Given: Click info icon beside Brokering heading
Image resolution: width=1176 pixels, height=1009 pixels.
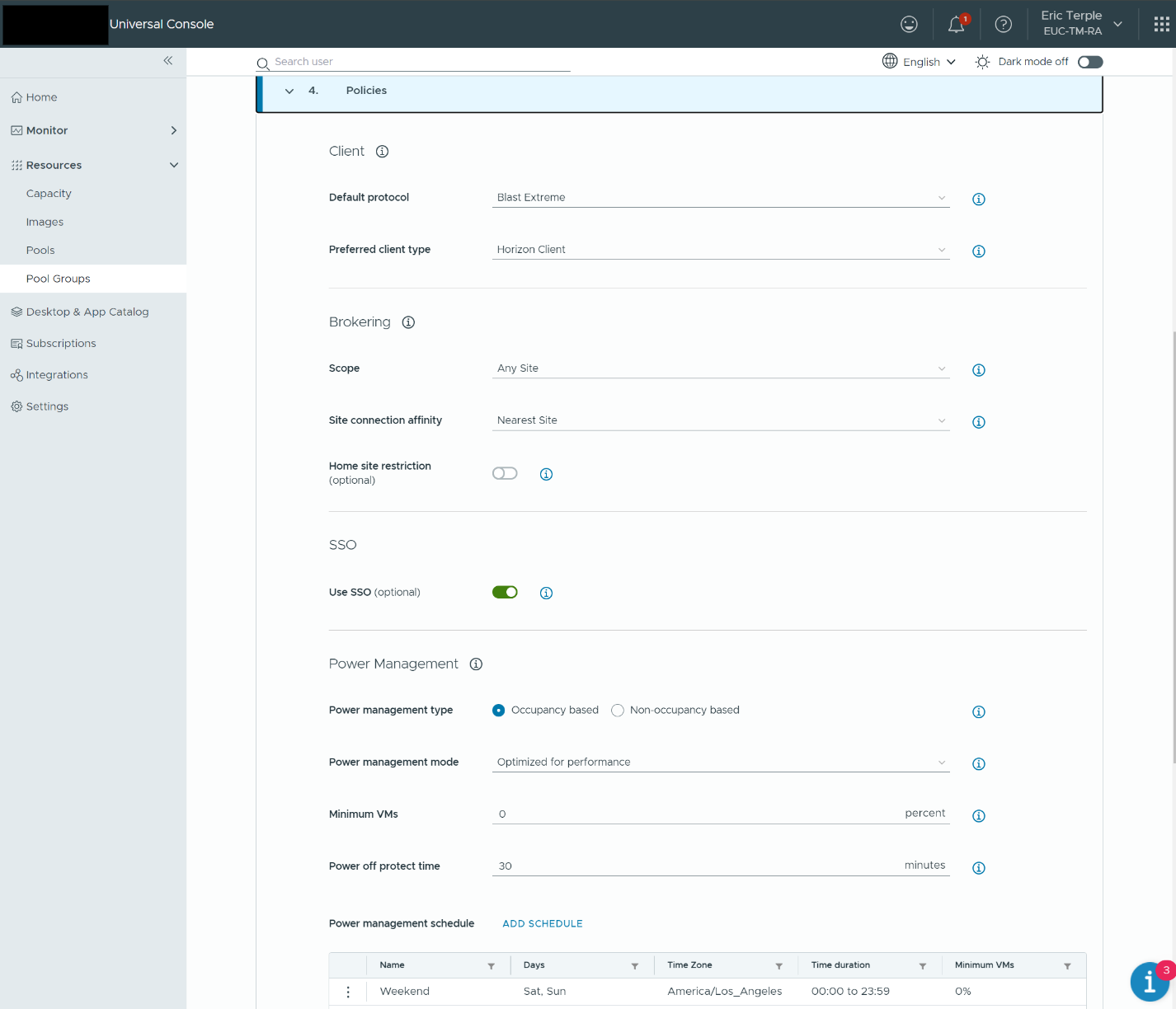Looking at the screenshot, I should point(408,322).
